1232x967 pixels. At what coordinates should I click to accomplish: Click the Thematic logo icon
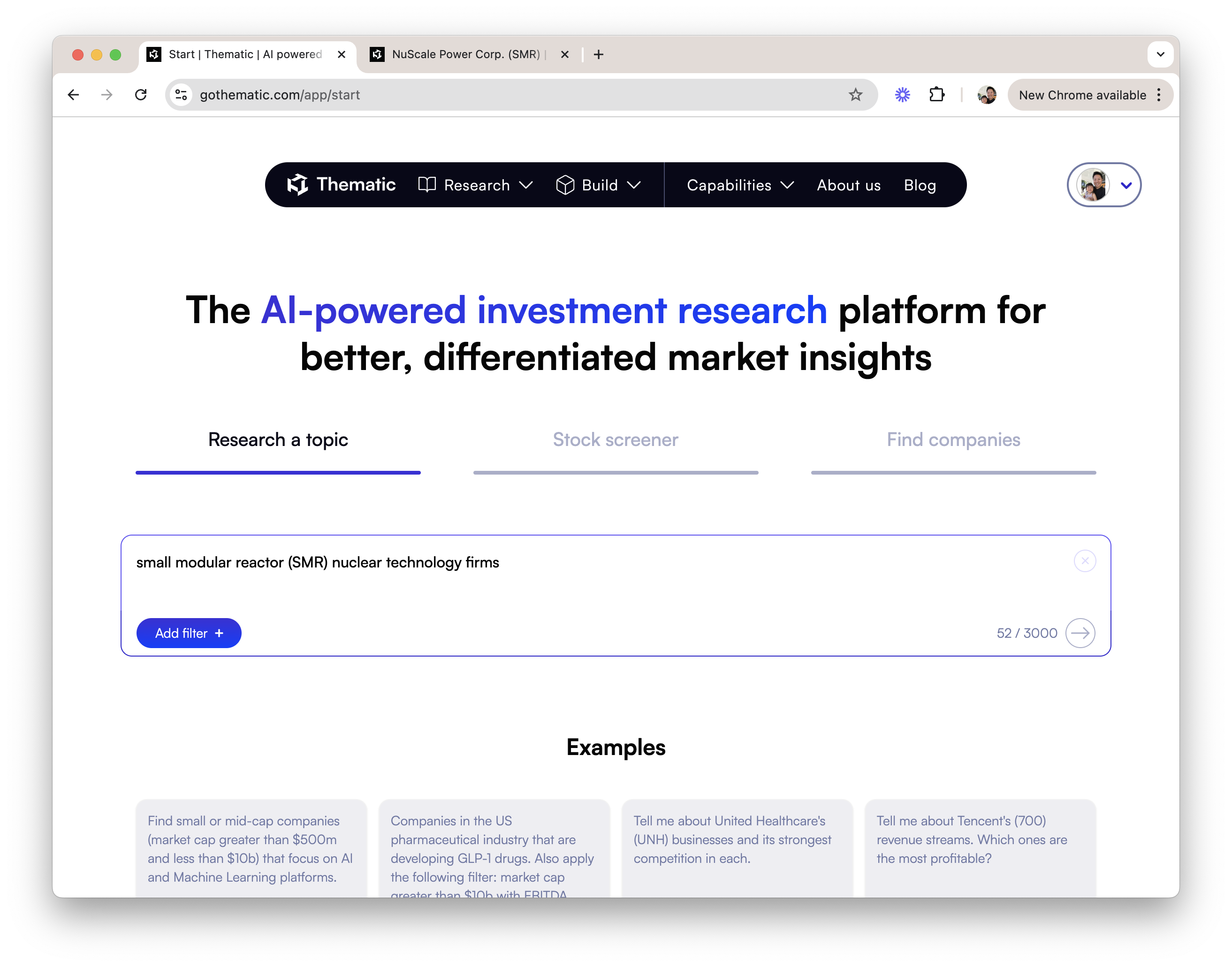coord(297,185)
